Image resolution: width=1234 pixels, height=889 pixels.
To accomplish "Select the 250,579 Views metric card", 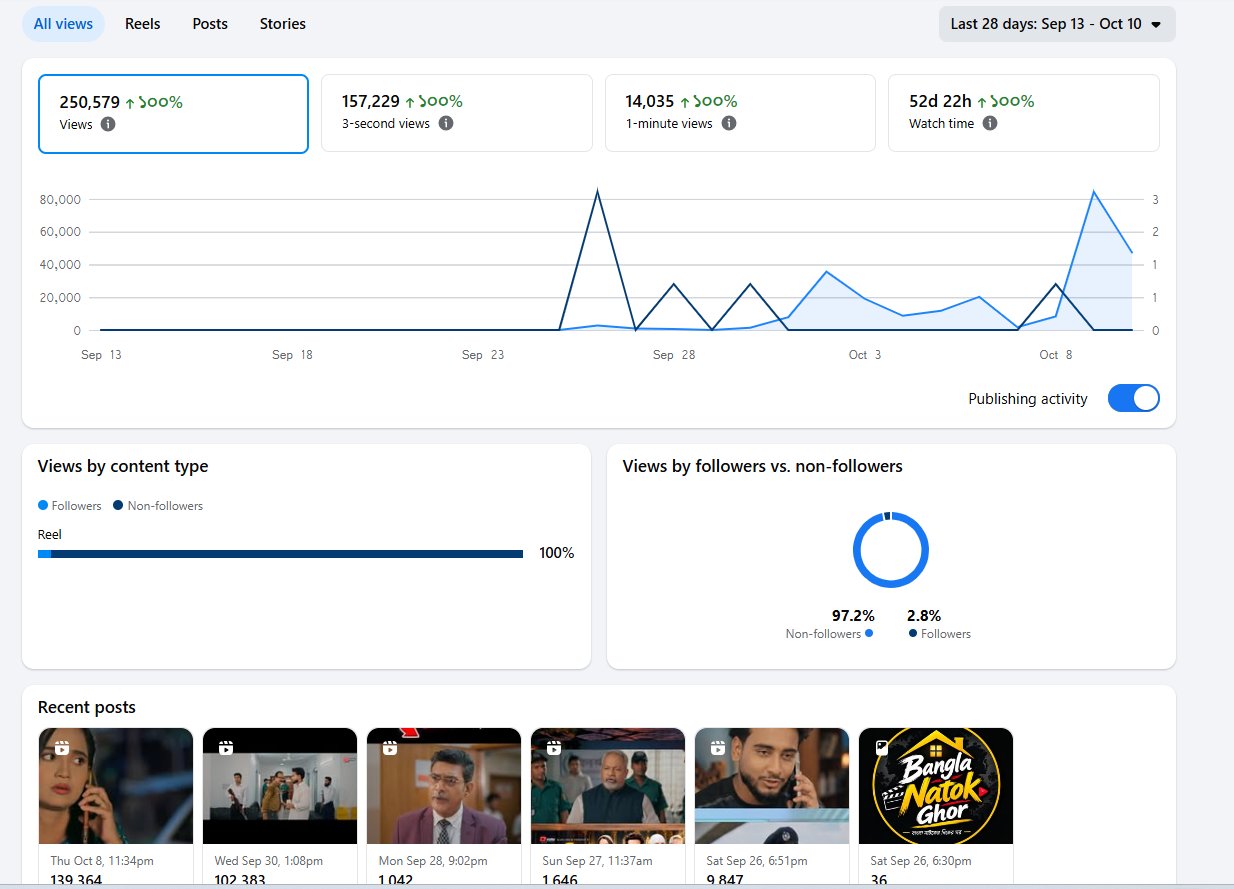I will (x=173, y=114).
